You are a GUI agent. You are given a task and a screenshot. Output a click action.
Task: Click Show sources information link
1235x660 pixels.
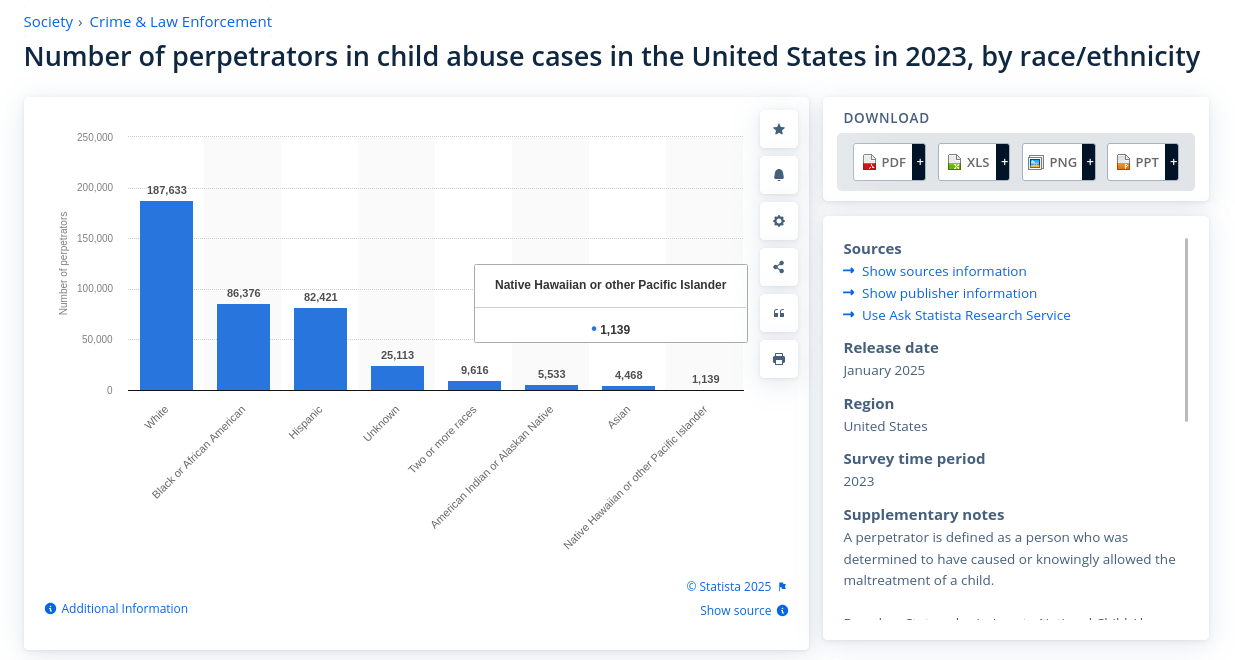click(x=944, y=271)
